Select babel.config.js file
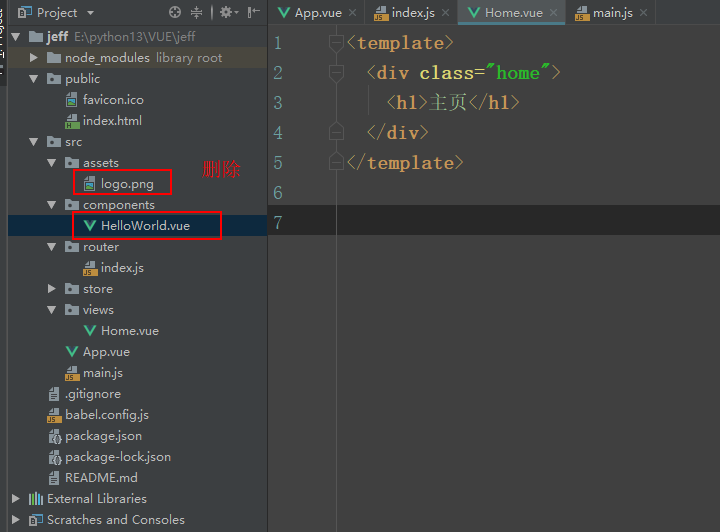The image size is (720, 532). click(x=107, y=415)
